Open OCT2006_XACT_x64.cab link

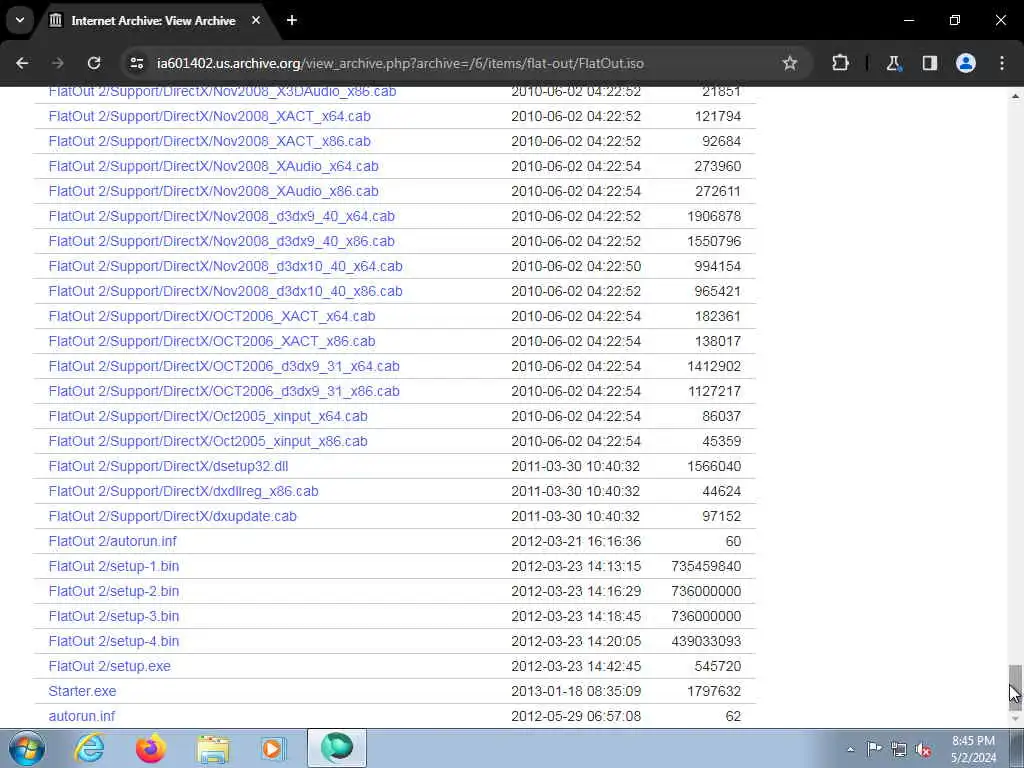[212, 316]
